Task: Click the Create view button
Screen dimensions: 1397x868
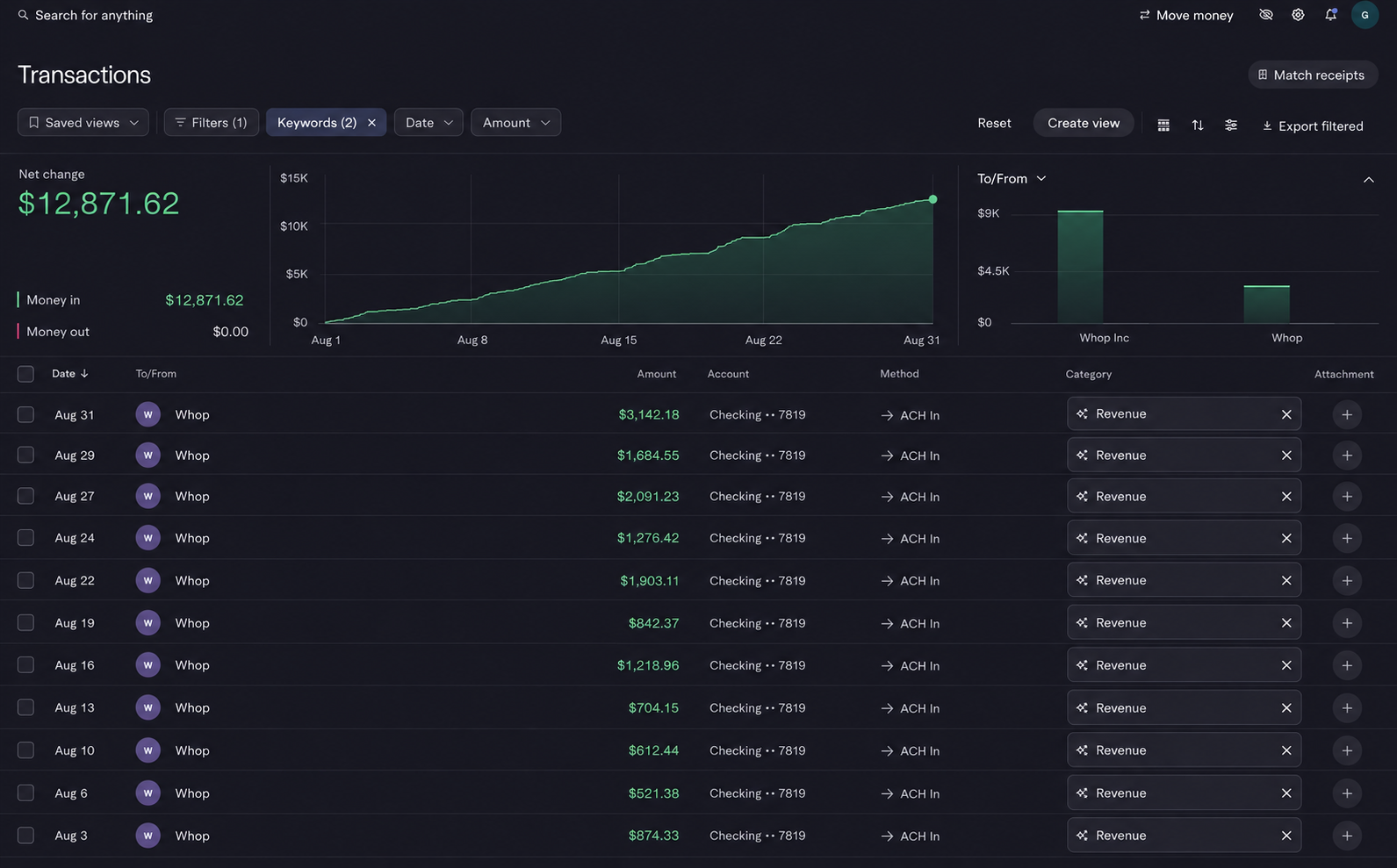Action: [x=1084, y=123]
